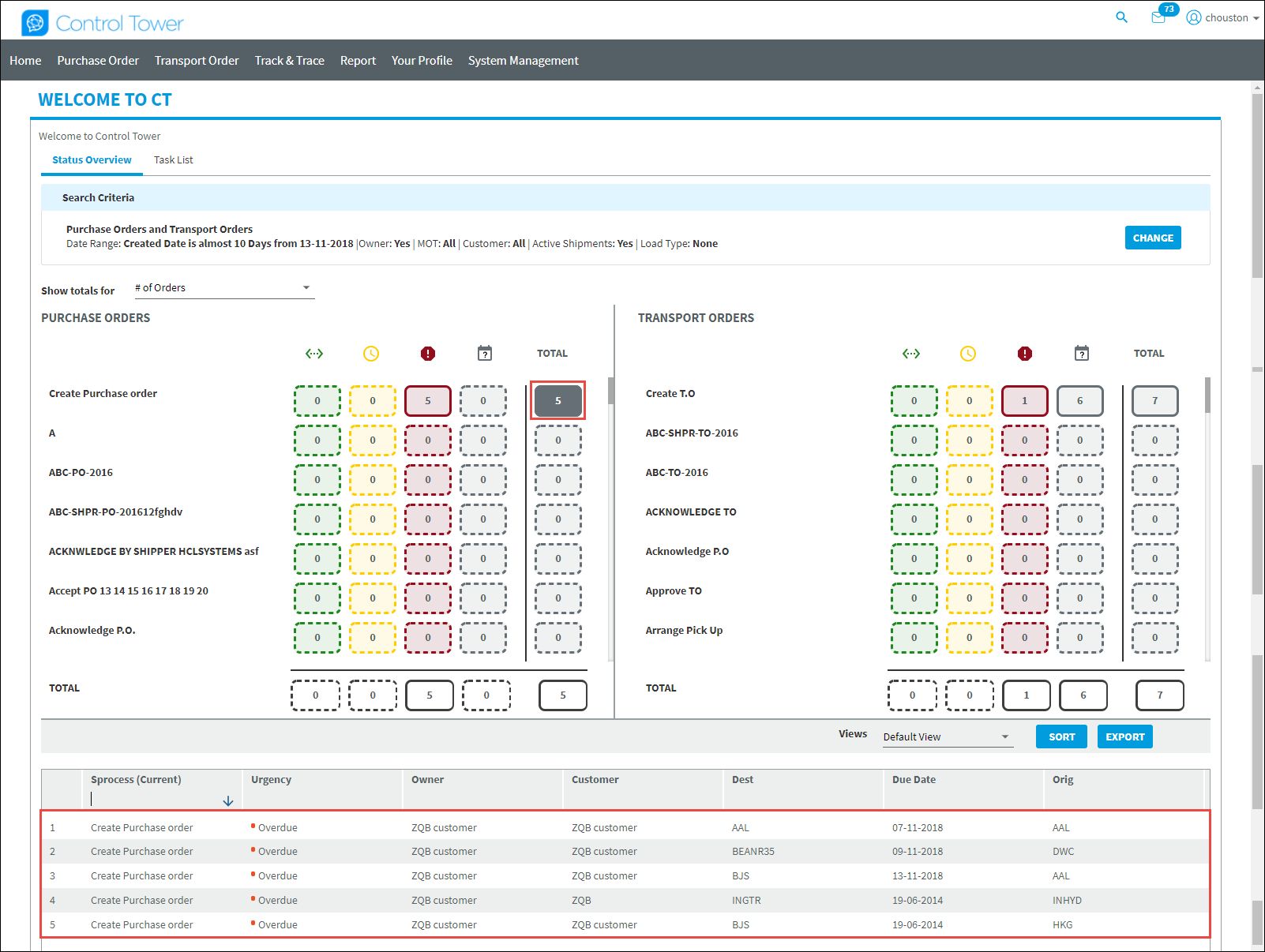Select Create T.O unknown-date count 6
1265x952 pixels.
1080,400
